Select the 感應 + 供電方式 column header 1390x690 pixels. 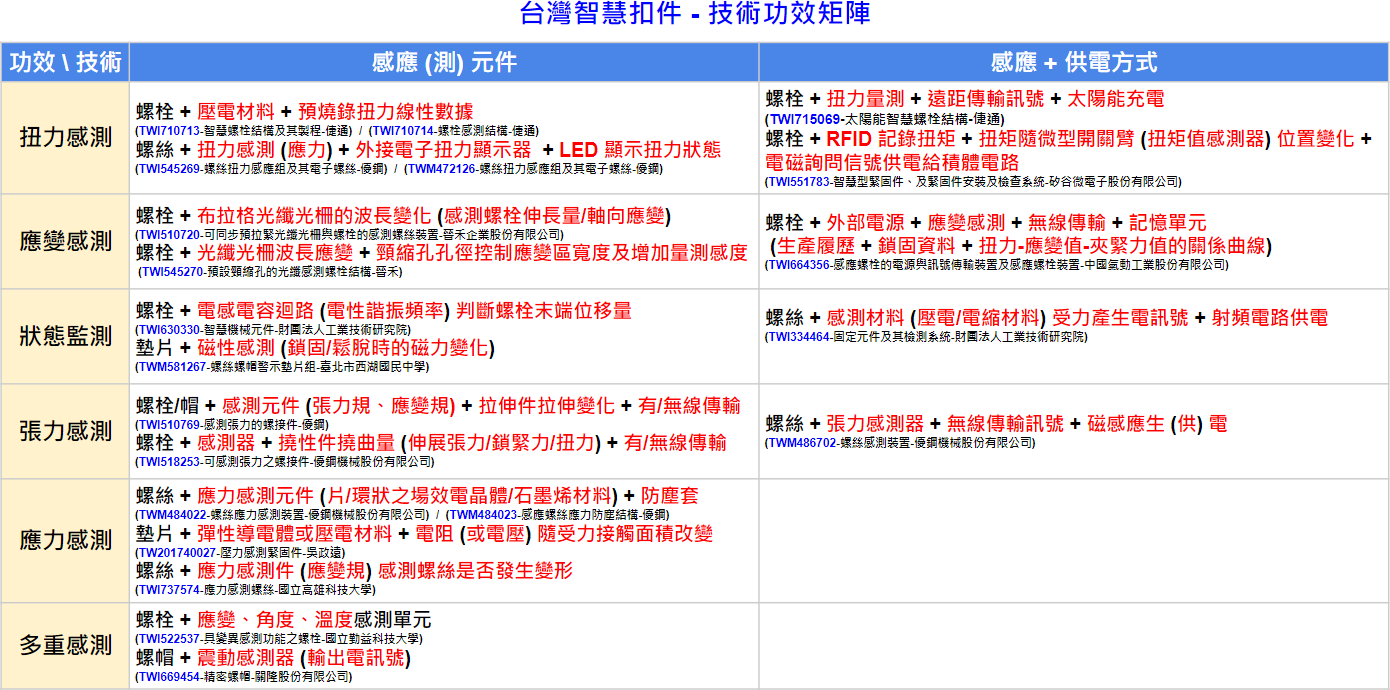(1074, 62)
